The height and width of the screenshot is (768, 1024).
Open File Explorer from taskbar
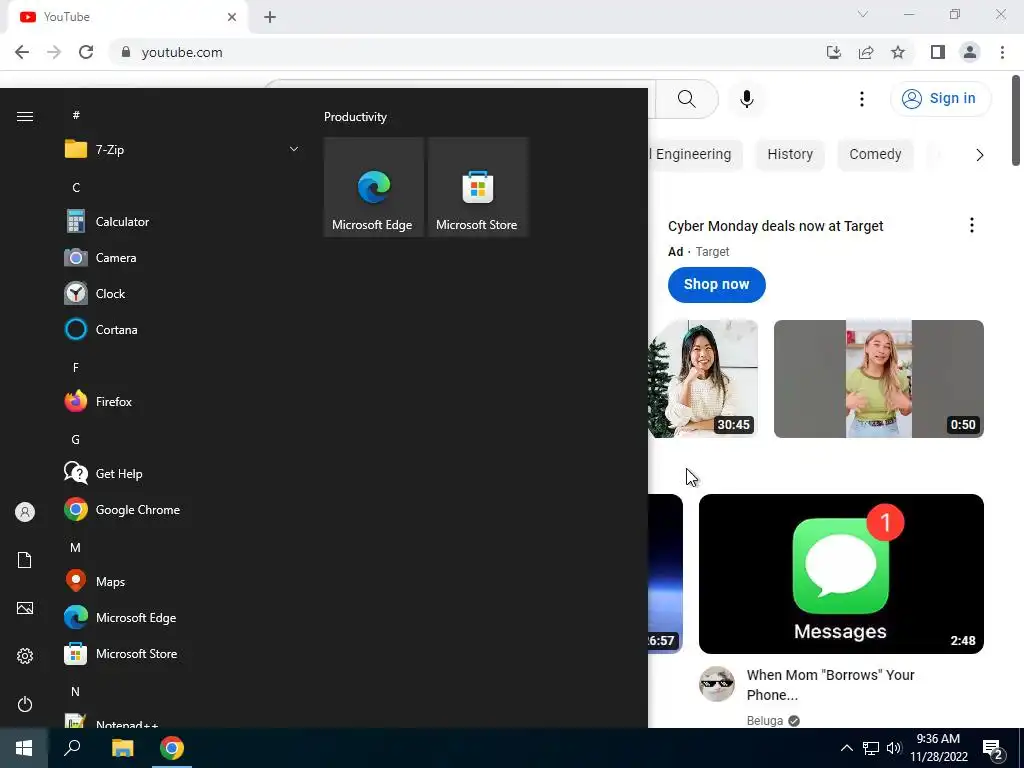coord(122,748)
